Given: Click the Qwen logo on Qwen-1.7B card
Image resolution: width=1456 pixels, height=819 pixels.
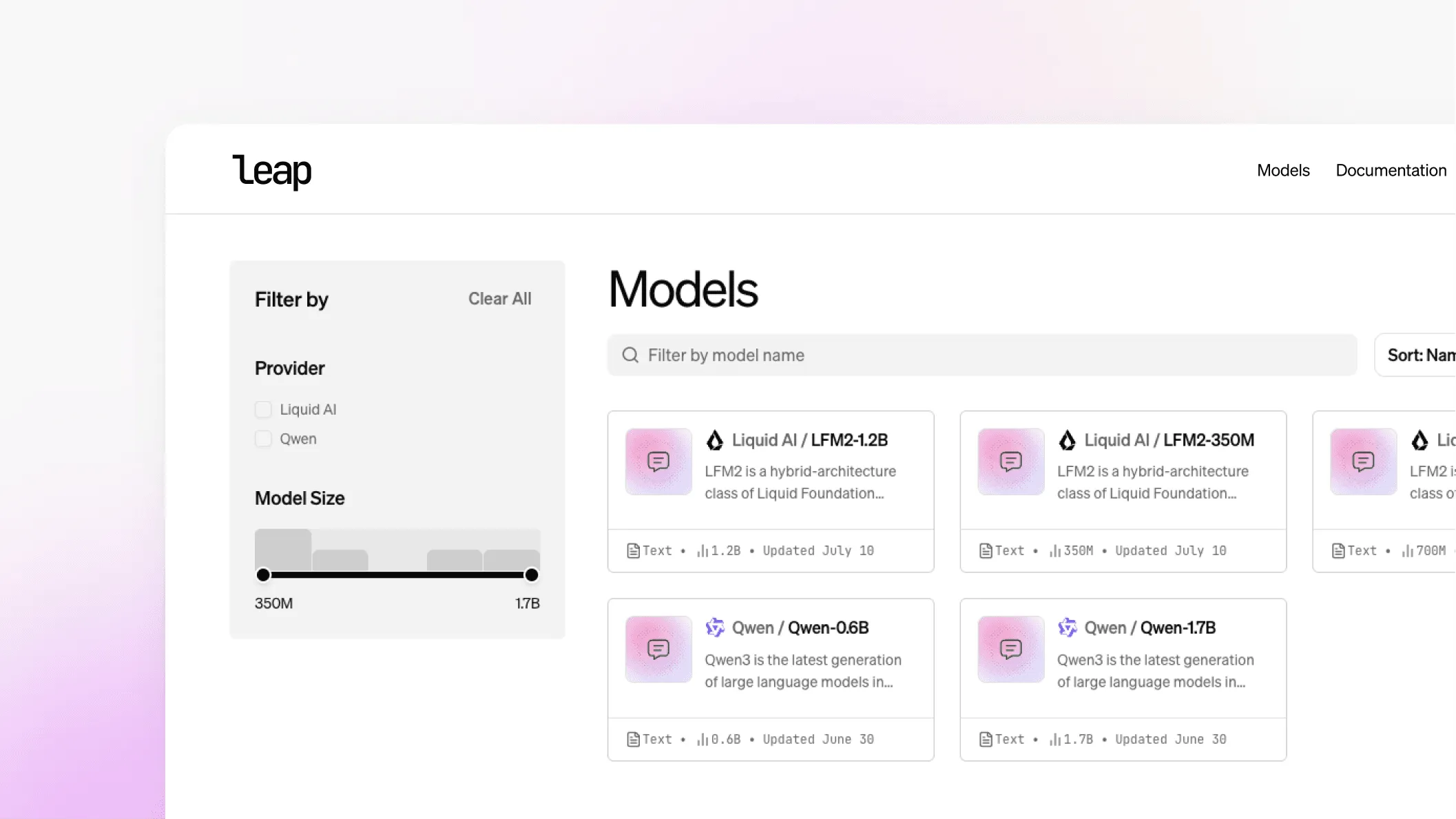Looking at the screenshot, I should point(1068,628).
